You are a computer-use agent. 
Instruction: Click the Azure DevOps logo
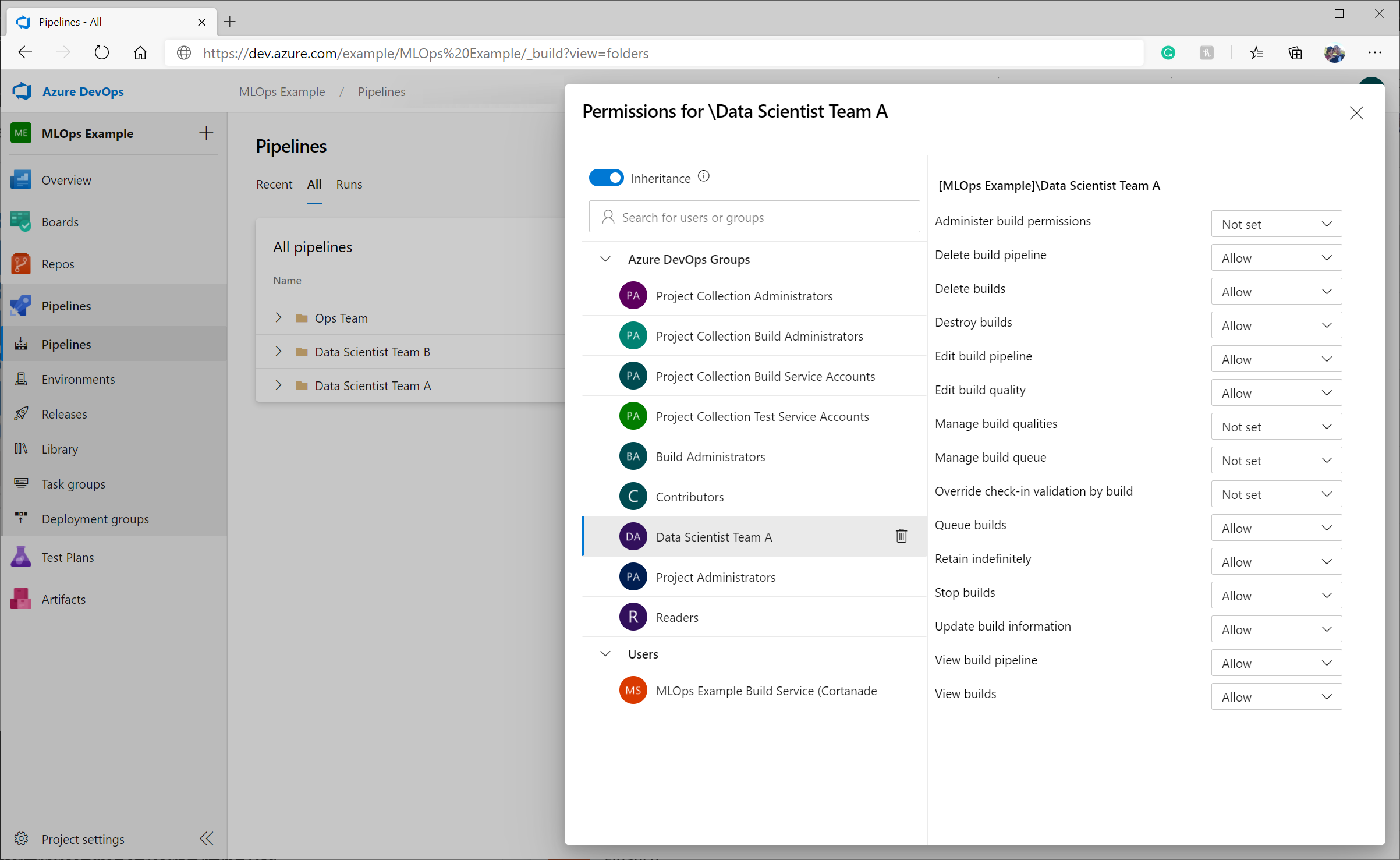click(x=22, y=91)
